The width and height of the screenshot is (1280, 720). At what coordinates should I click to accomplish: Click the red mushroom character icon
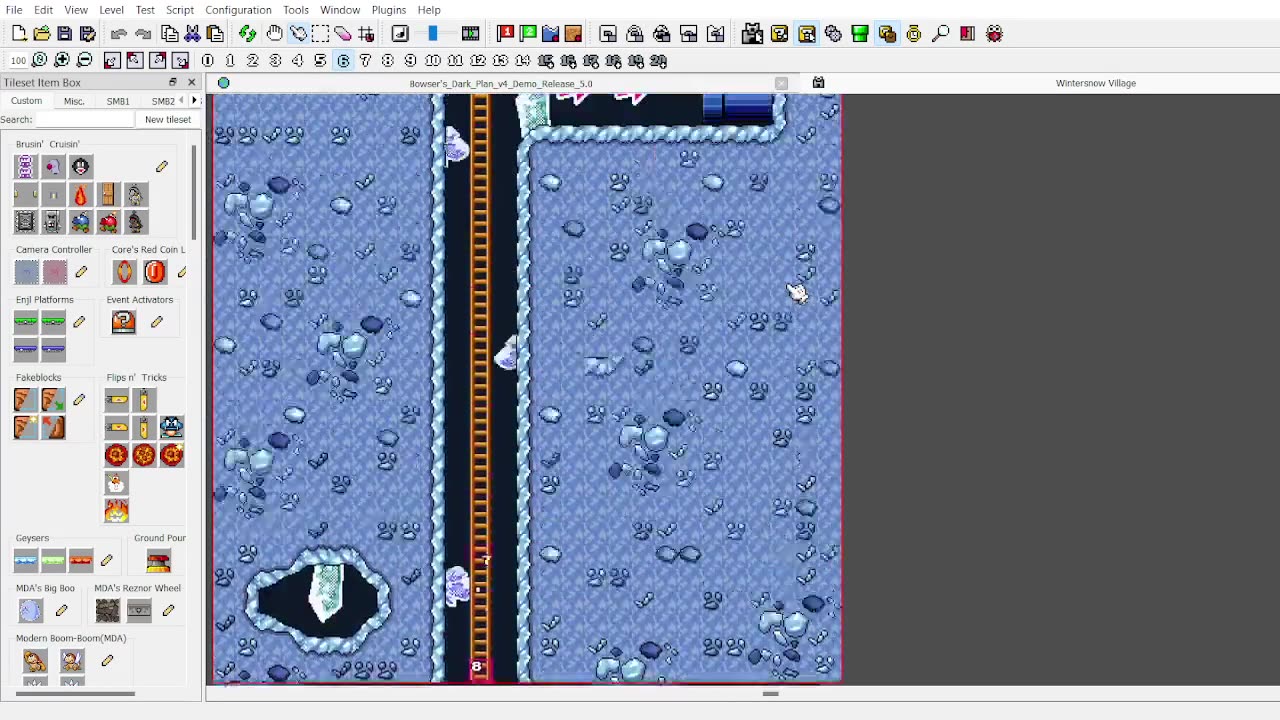(994, 34)
